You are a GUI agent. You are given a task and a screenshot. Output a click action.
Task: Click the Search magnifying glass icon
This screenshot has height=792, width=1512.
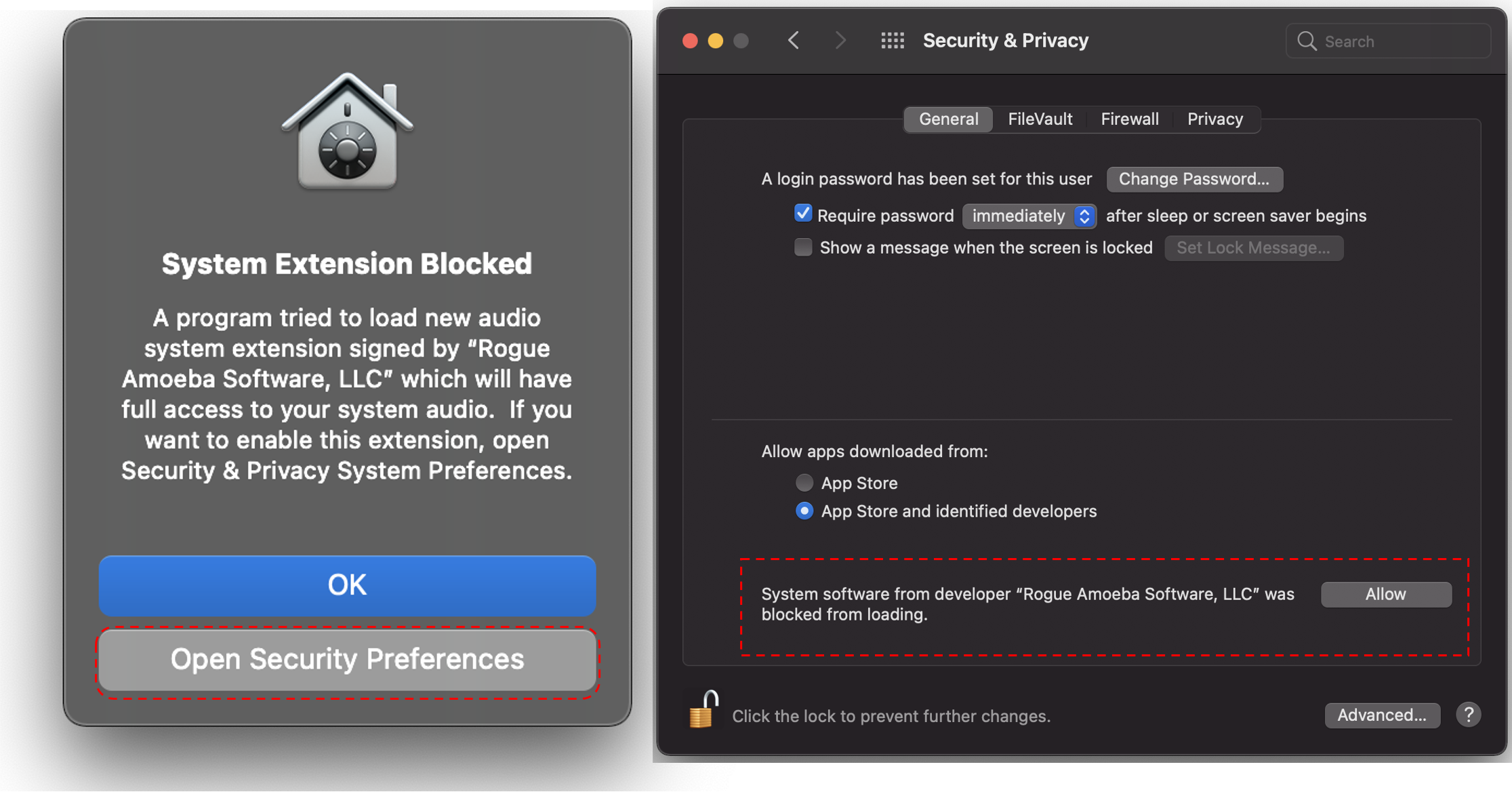[1307, 40]
